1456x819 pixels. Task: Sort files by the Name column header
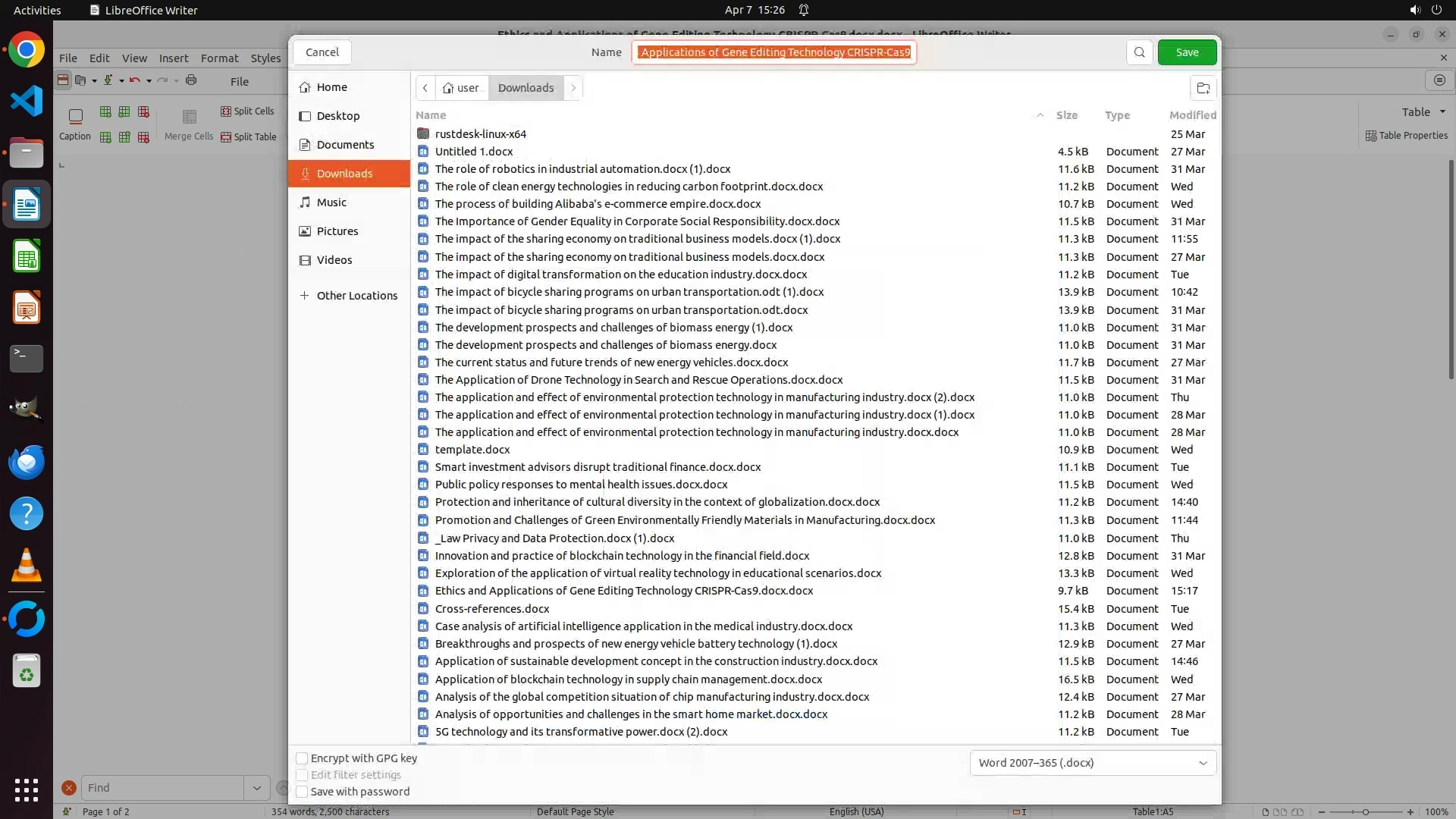pos(431,115)
